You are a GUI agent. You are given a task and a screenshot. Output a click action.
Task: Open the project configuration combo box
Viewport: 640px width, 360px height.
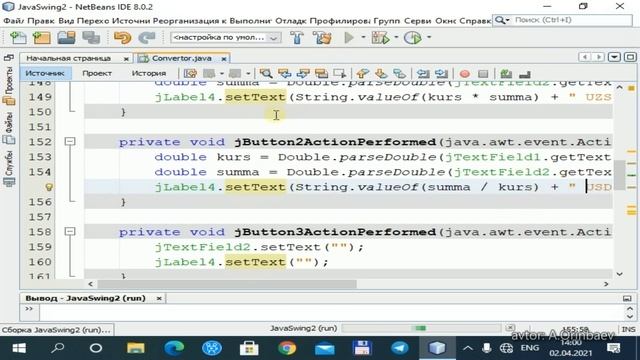click(x=225, y=38)
